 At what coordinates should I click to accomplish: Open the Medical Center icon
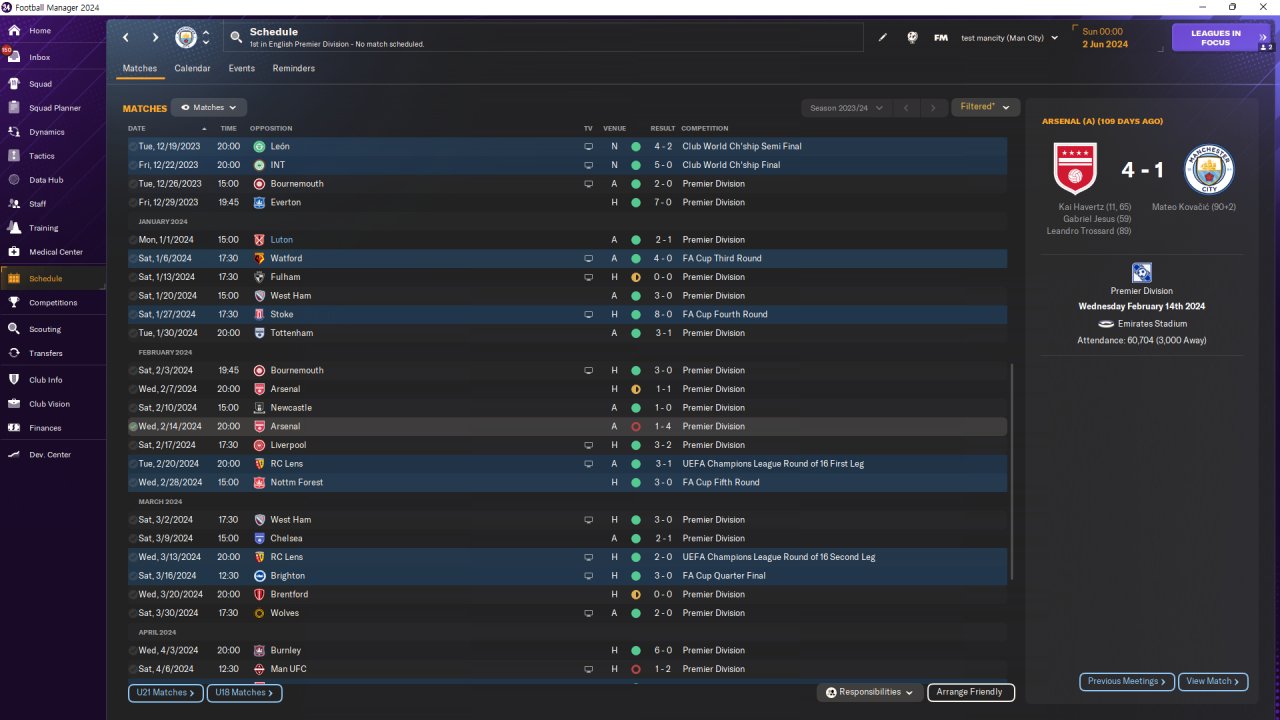14,252
